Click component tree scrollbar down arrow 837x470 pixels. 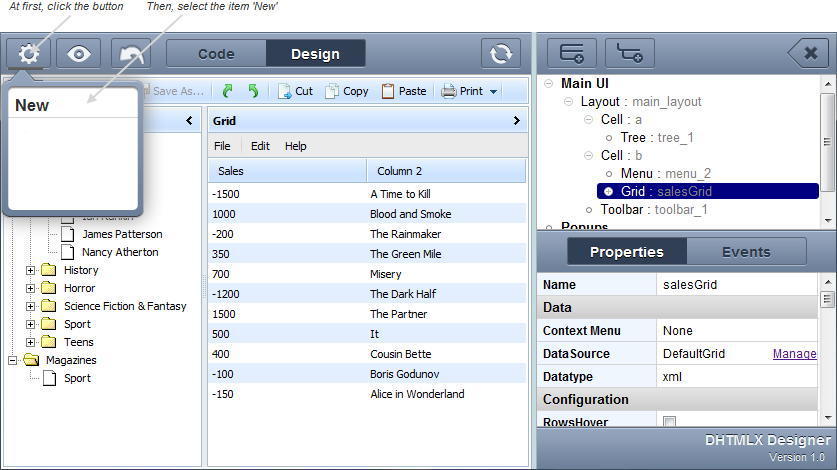pos(827,221)
